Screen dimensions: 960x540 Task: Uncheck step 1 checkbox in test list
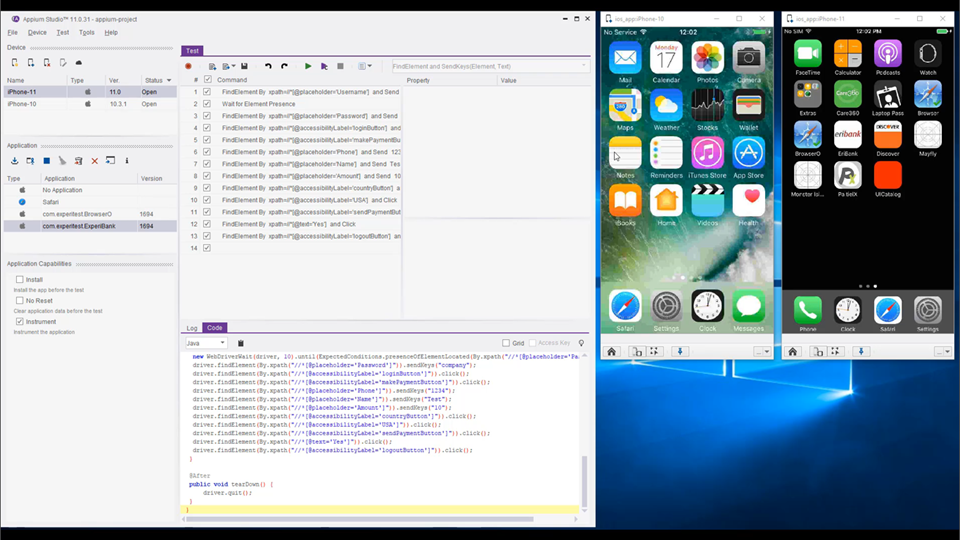[x=207, y=92]
